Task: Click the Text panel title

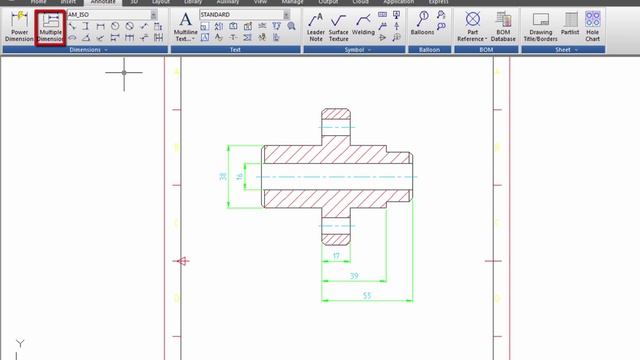Action: (x=235, y=50)
